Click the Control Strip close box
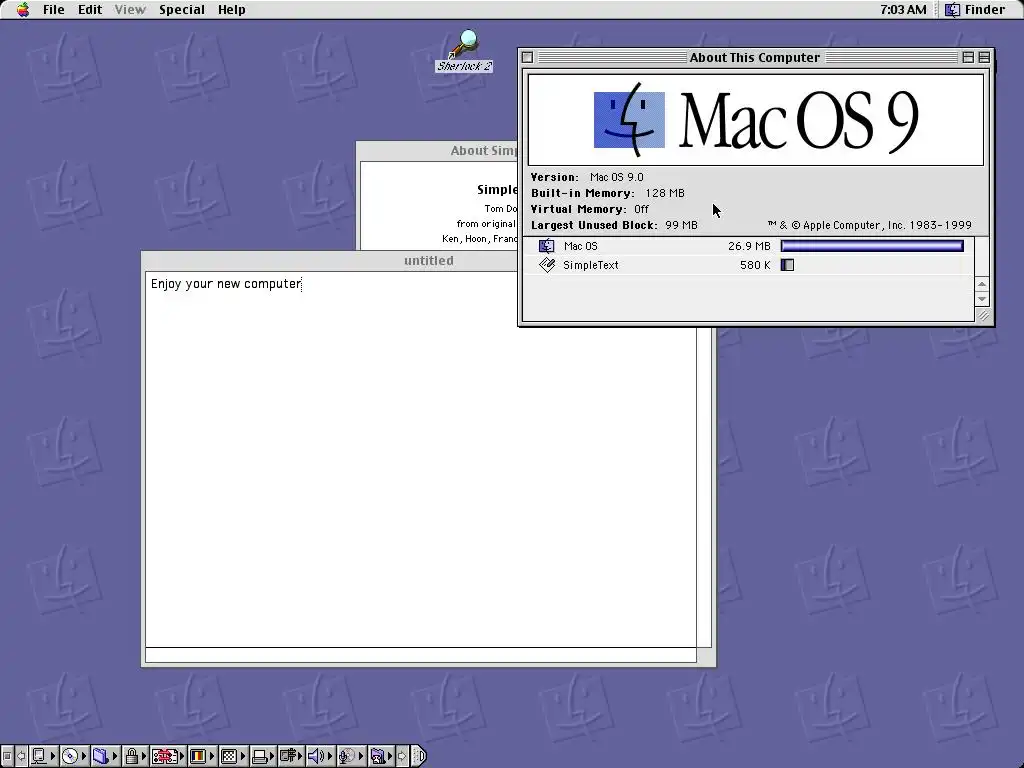 pyautogui.click(x=7, y=756)
